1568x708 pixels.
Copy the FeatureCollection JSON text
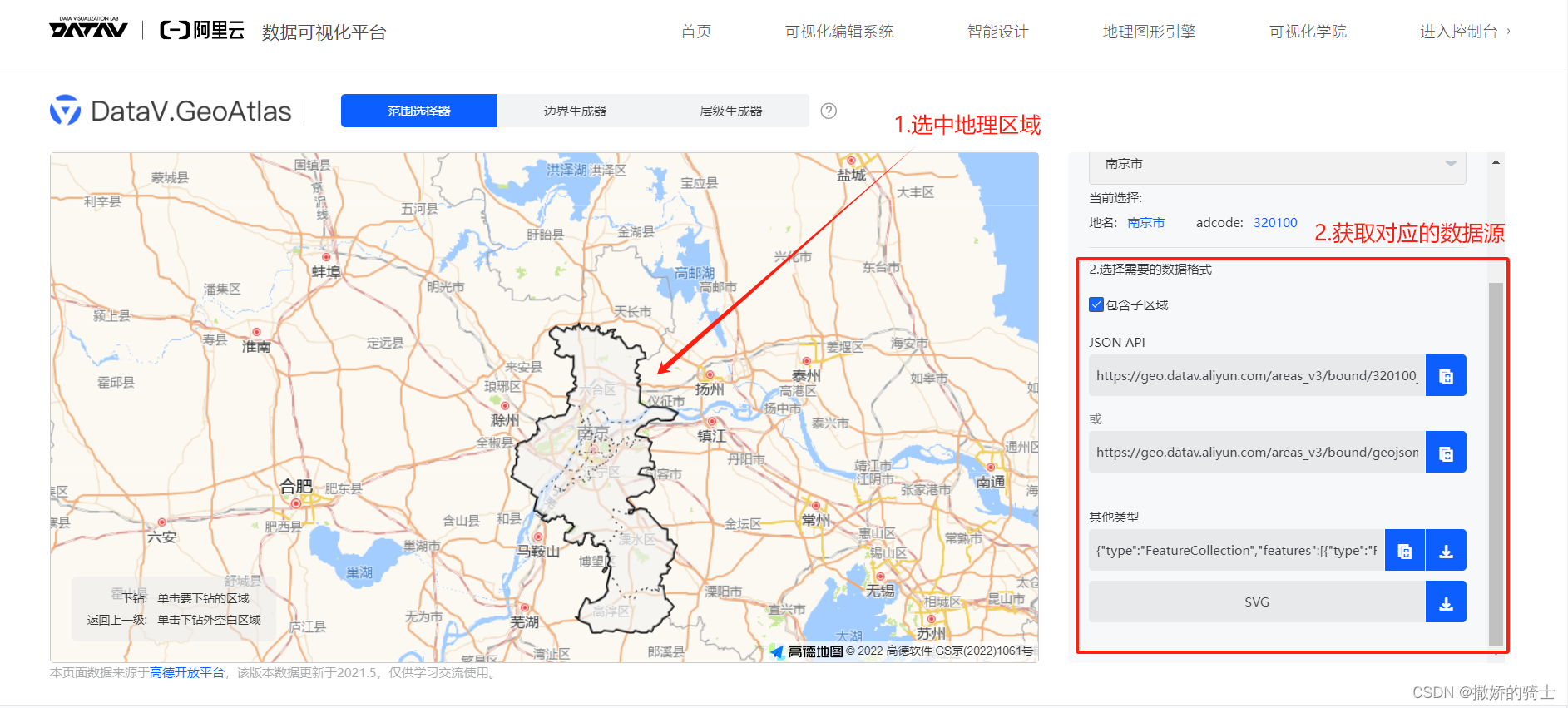pyautogui.click(x=1405, y=551)
